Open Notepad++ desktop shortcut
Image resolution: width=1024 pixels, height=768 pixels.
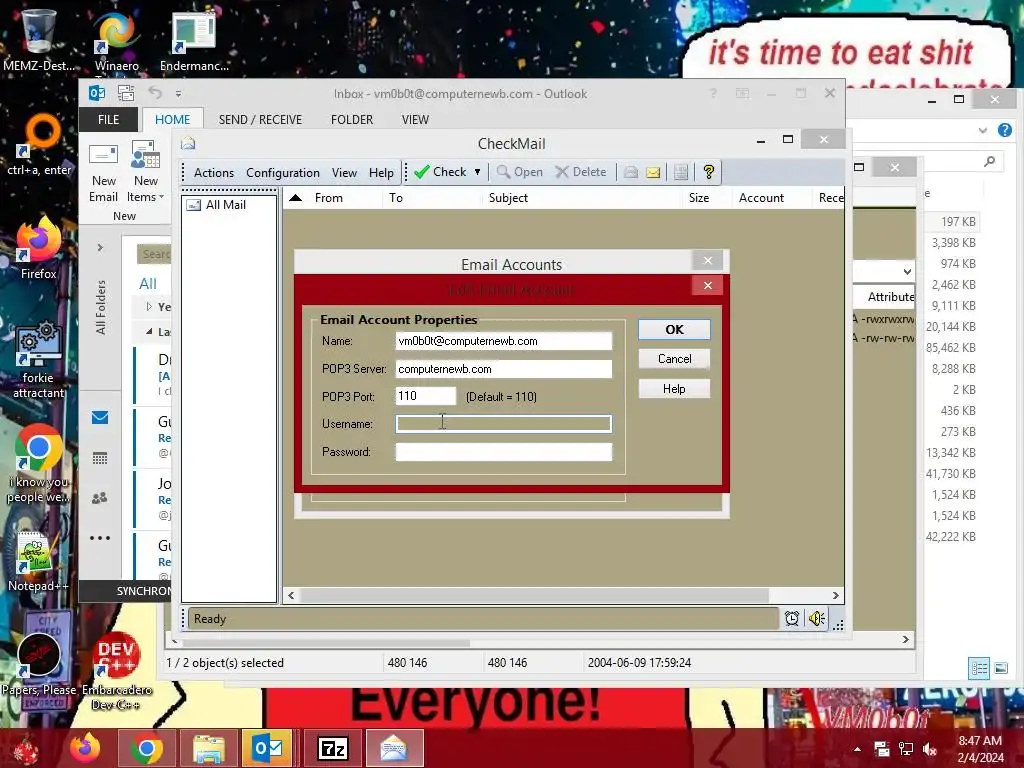38,562
